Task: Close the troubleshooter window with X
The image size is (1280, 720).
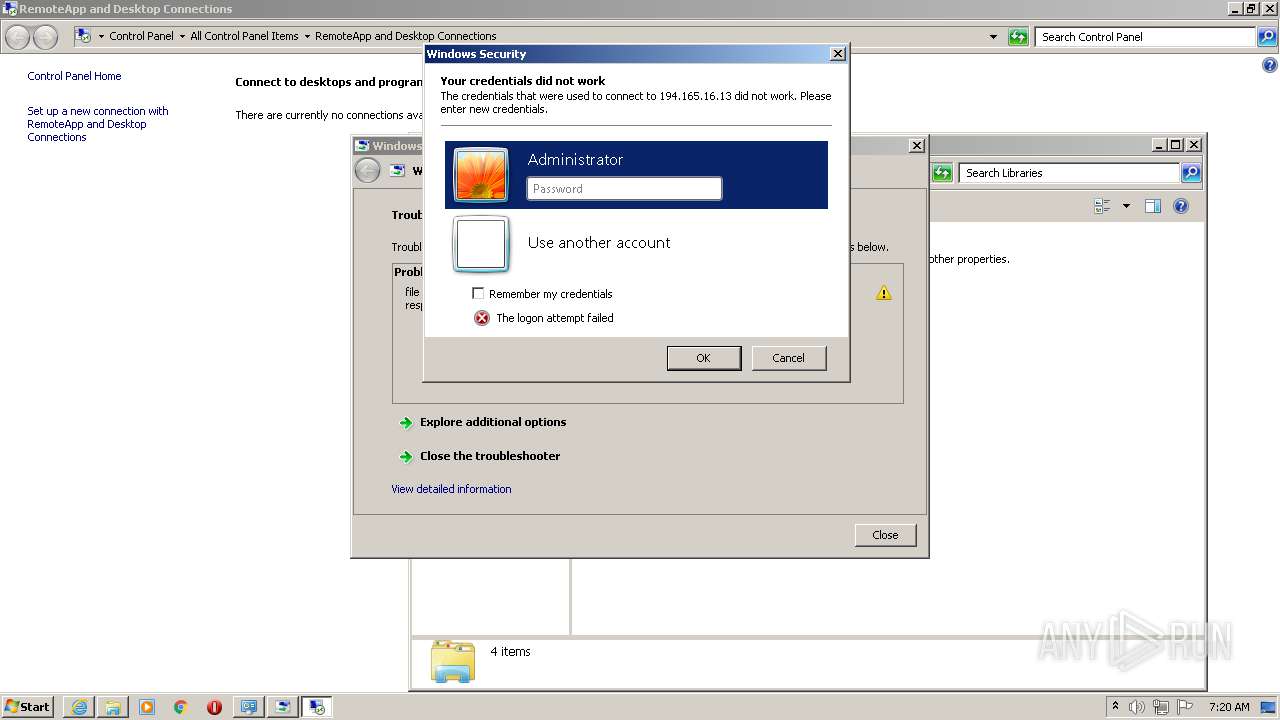Action: coord(916,146)
